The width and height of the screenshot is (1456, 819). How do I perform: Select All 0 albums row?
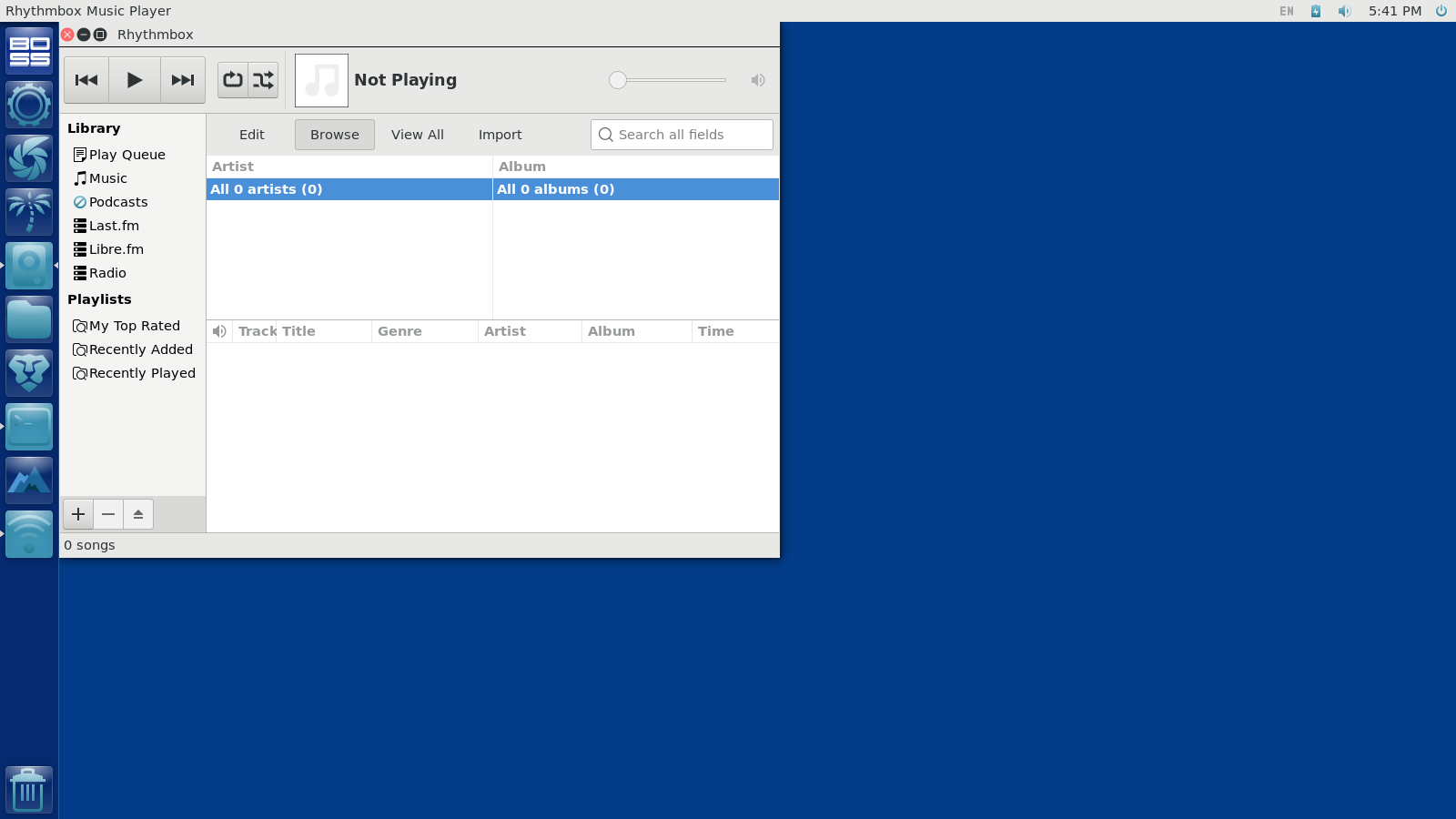[636, 189]
